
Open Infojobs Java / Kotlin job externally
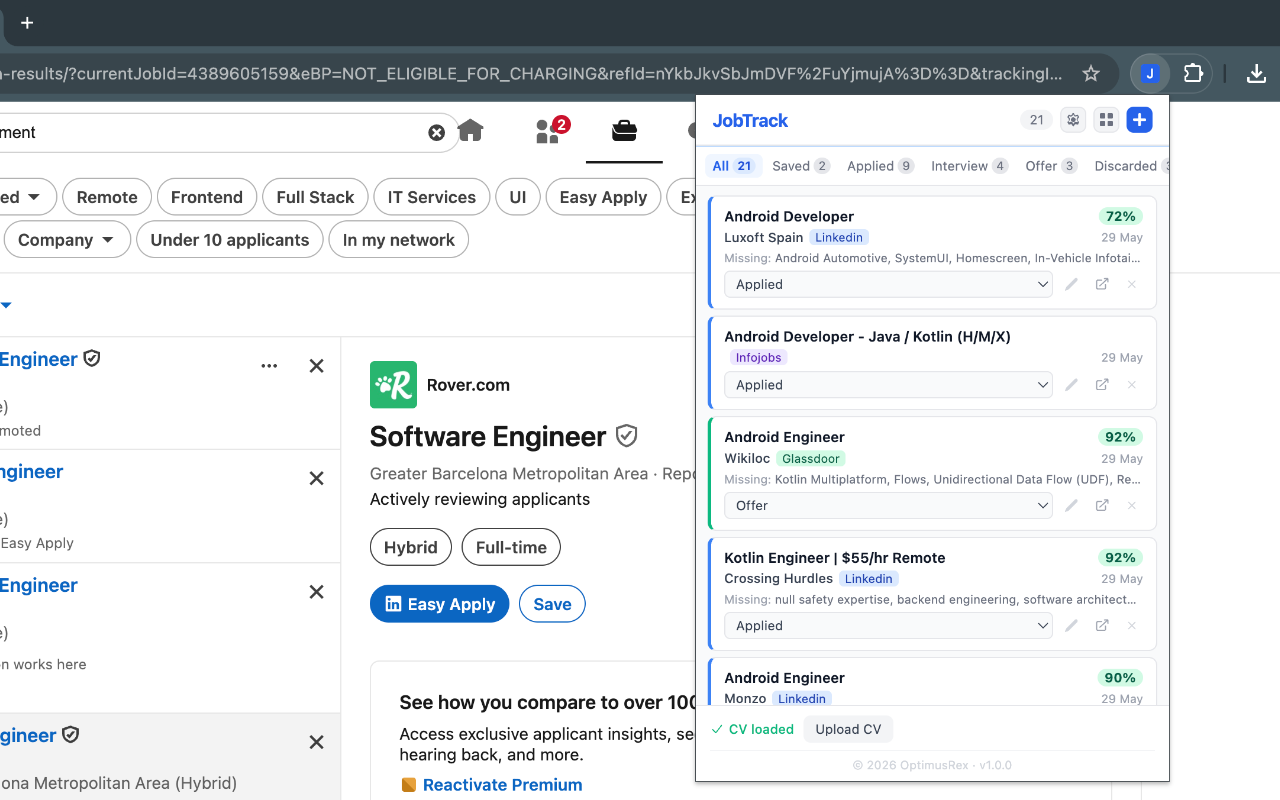tap(1102, 385)
